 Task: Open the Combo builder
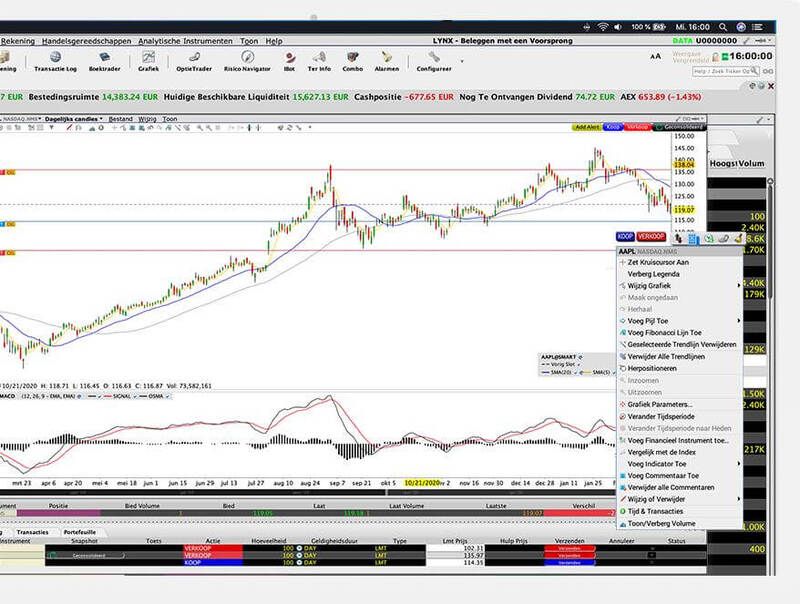click(353, 61)
